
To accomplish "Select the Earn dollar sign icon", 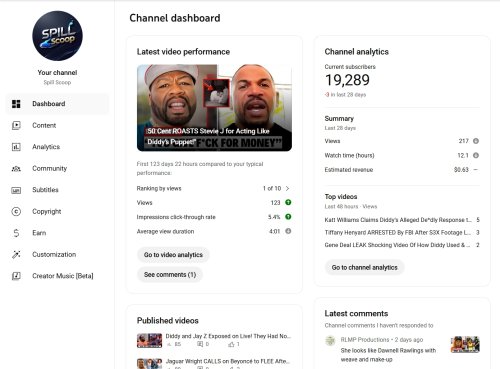I will point(16,233).
